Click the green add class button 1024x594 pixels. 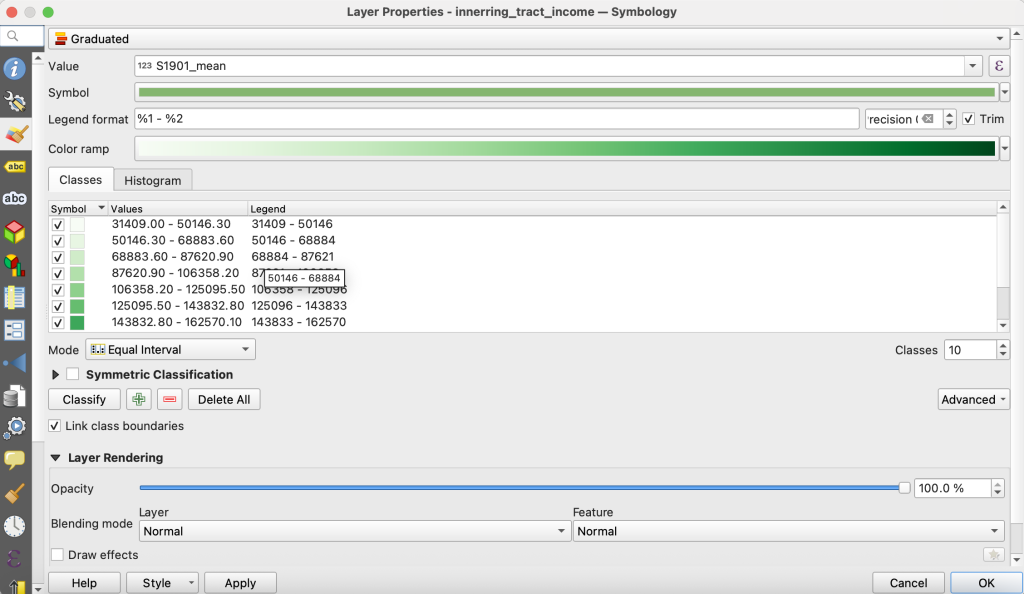(x=139, y=399)
